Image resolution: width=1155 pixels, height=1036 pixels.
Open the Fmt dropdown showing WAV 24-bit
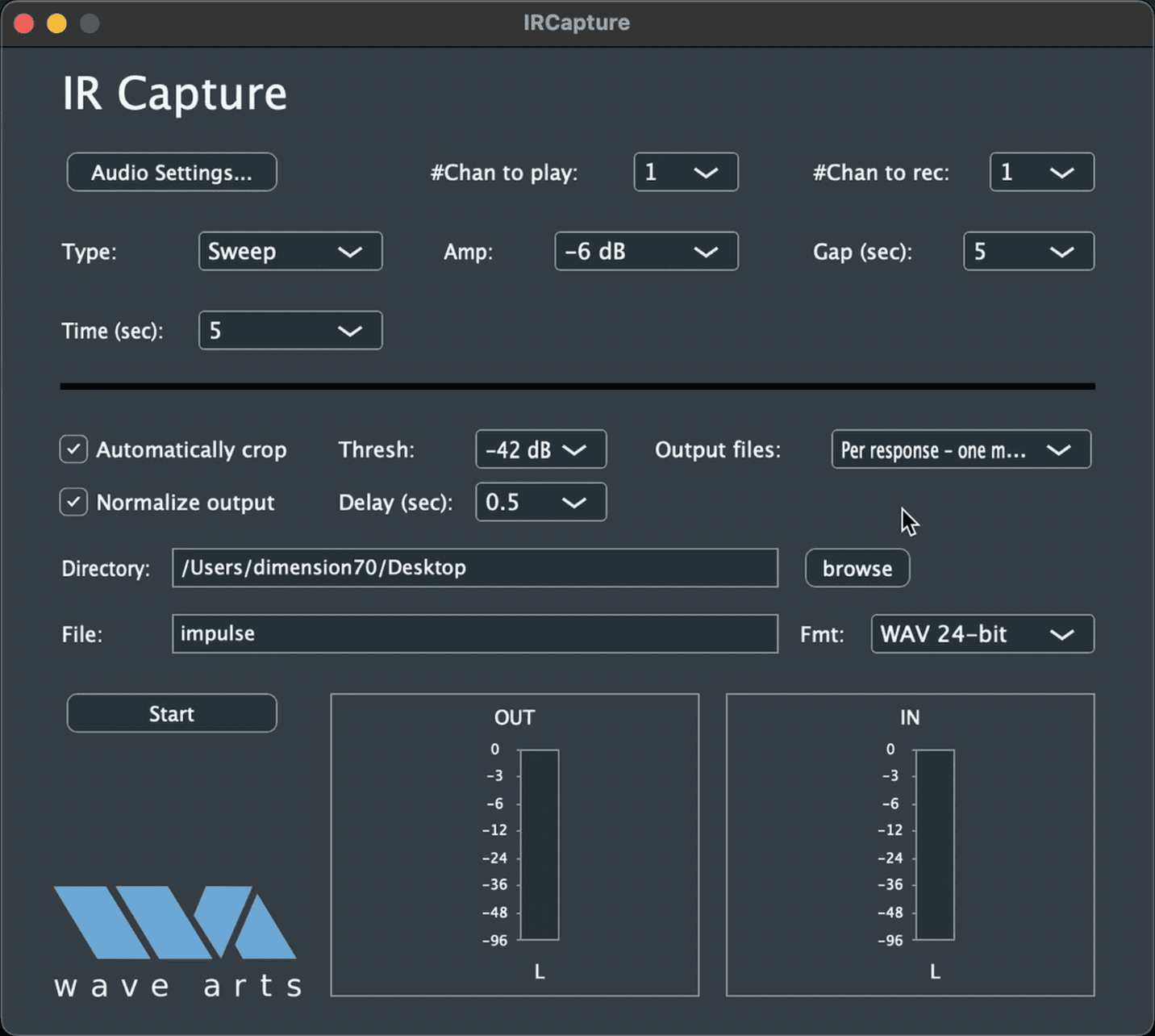[982, 633]
